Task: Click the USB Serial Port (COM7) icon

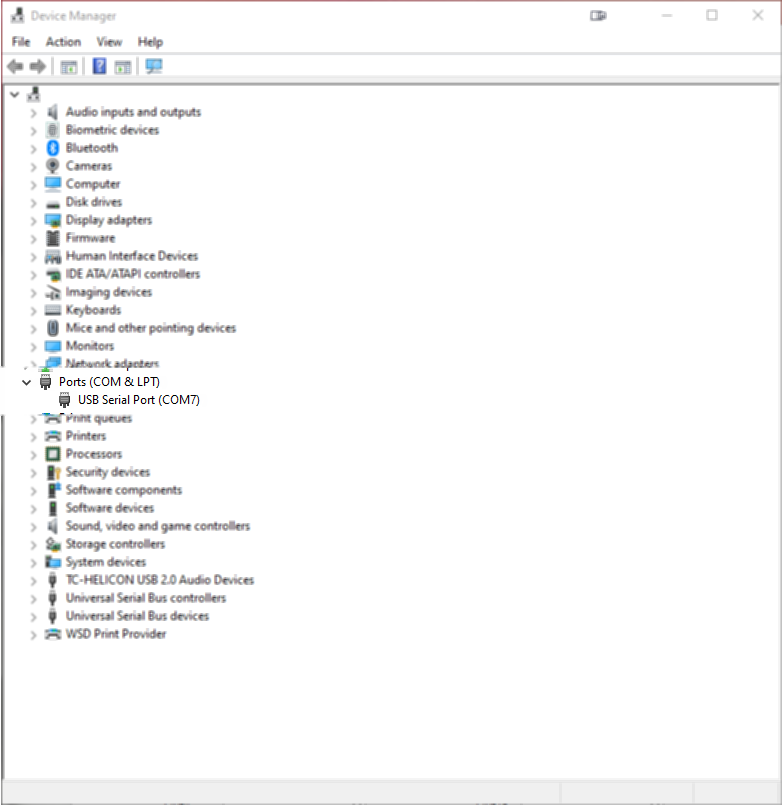Action: pos(64,400)
